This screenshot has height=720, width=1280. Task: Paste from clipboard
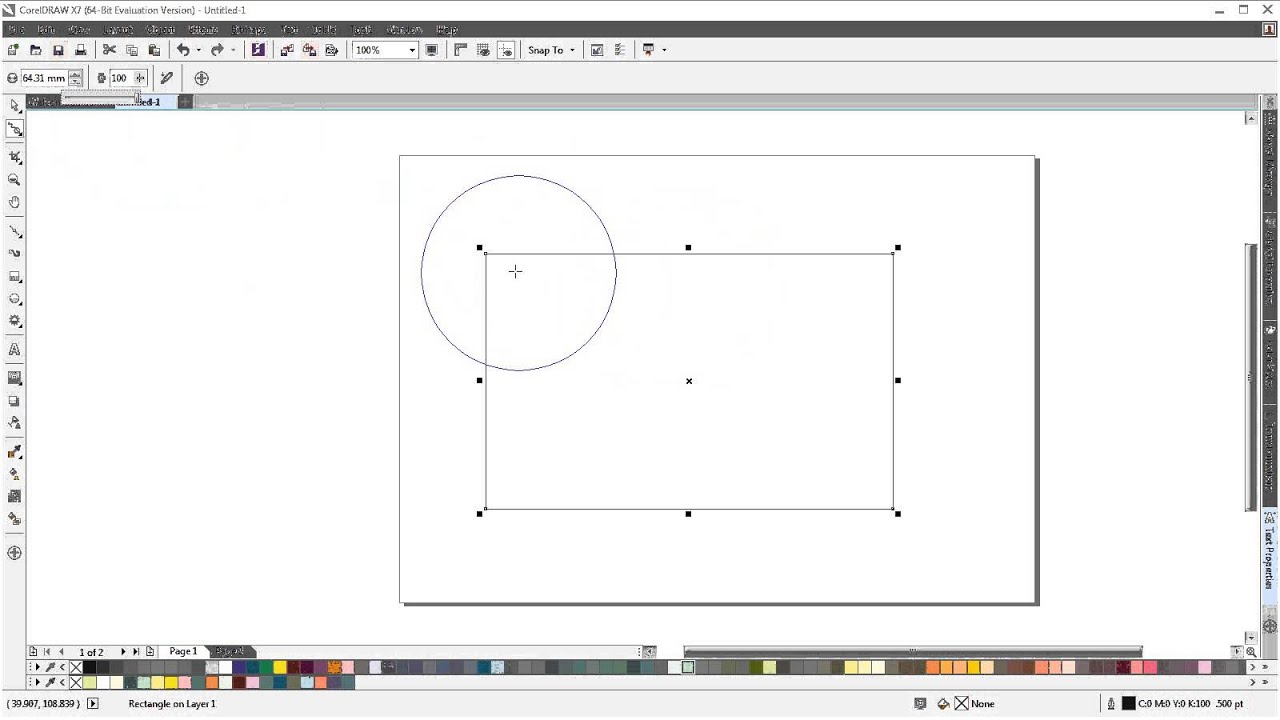click(x=154, y=50)
